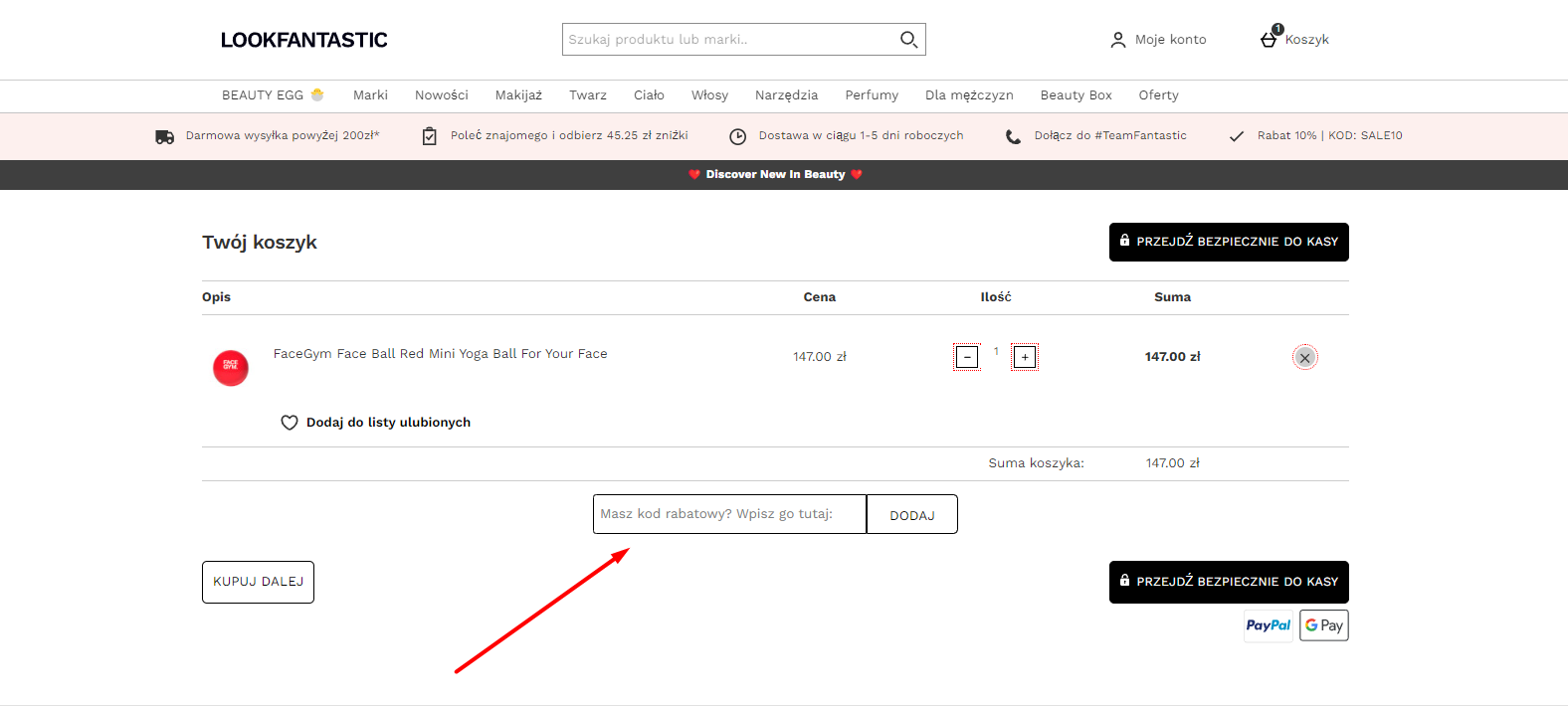Click the DODAJ button
Screen dimensions: 1568x707
(x=912, y=514)
